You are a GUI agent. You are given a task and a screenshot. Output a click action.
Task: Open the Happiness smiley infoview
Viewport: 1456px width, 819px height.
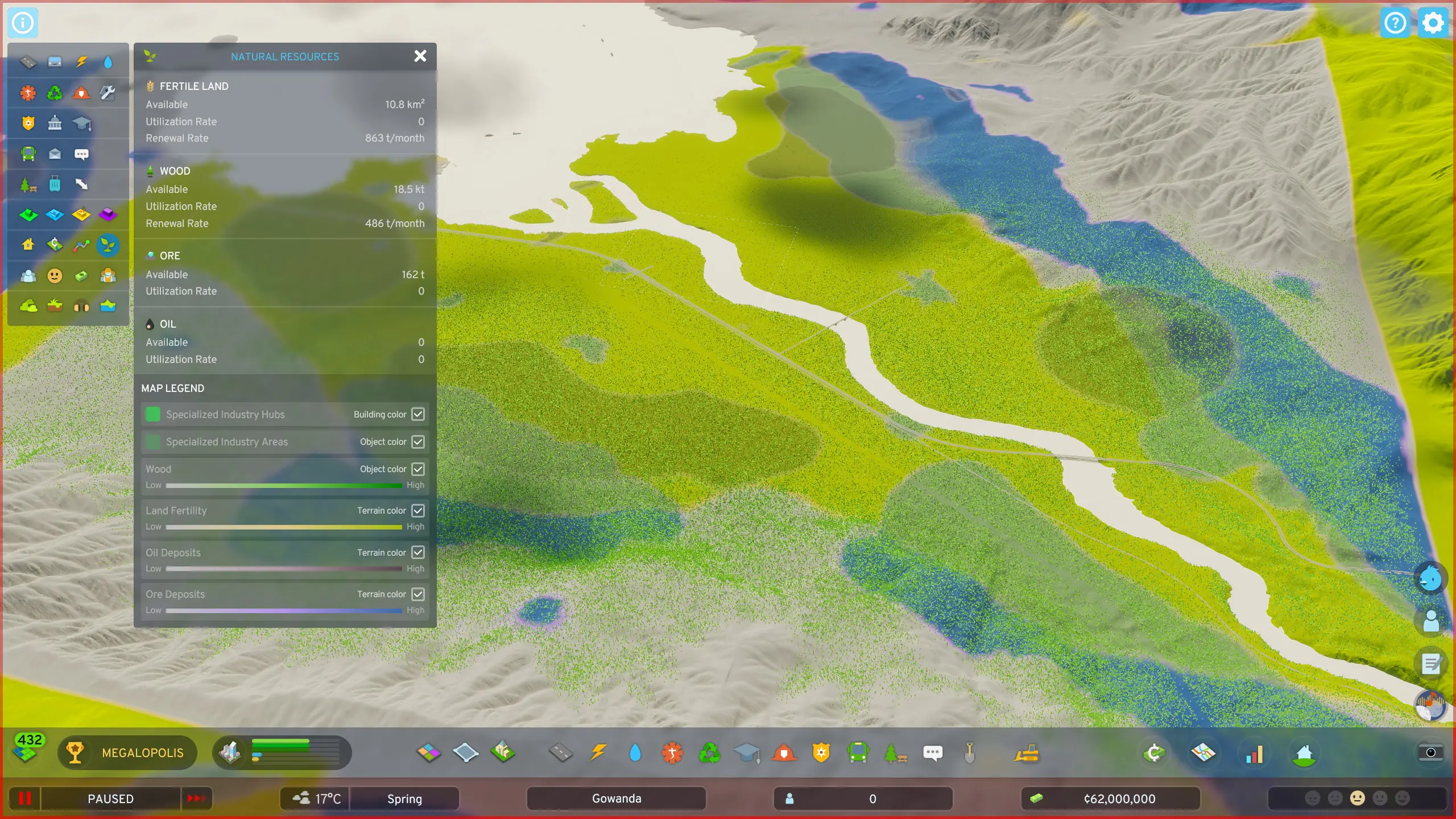point(55,276)
